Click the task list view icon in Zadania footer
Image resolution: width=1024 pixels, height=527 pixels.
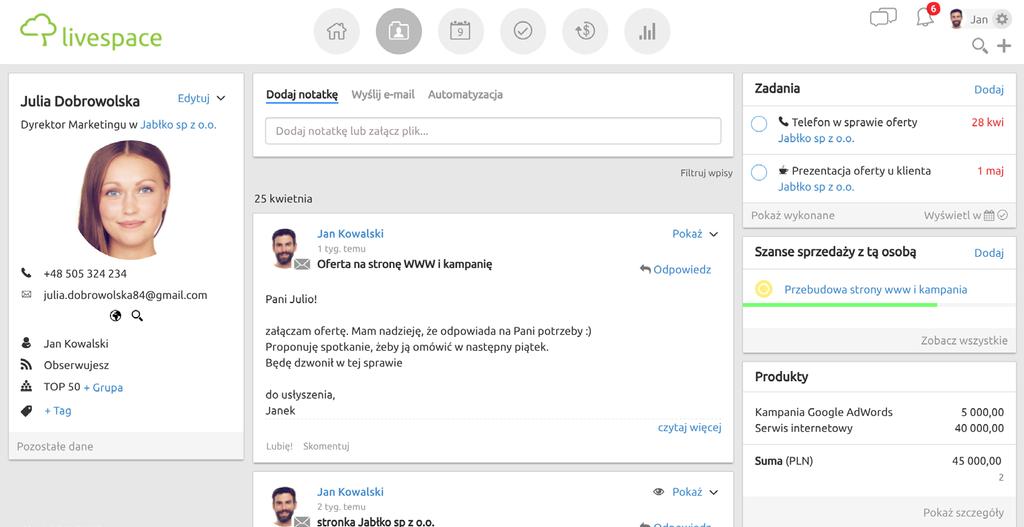[1003, 216]
